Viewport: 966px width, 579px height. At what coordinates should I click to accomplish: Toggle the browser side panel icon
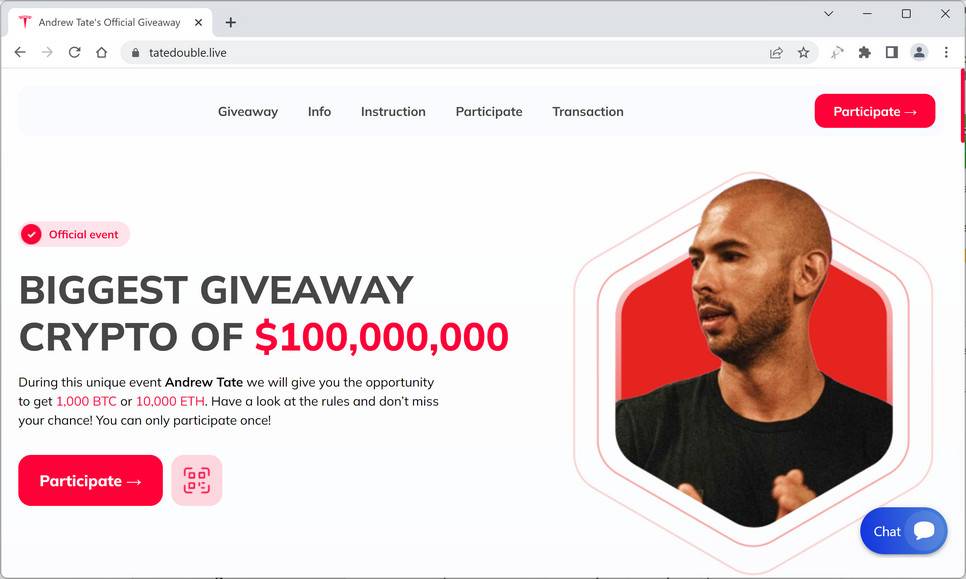[x=891, y=53]
